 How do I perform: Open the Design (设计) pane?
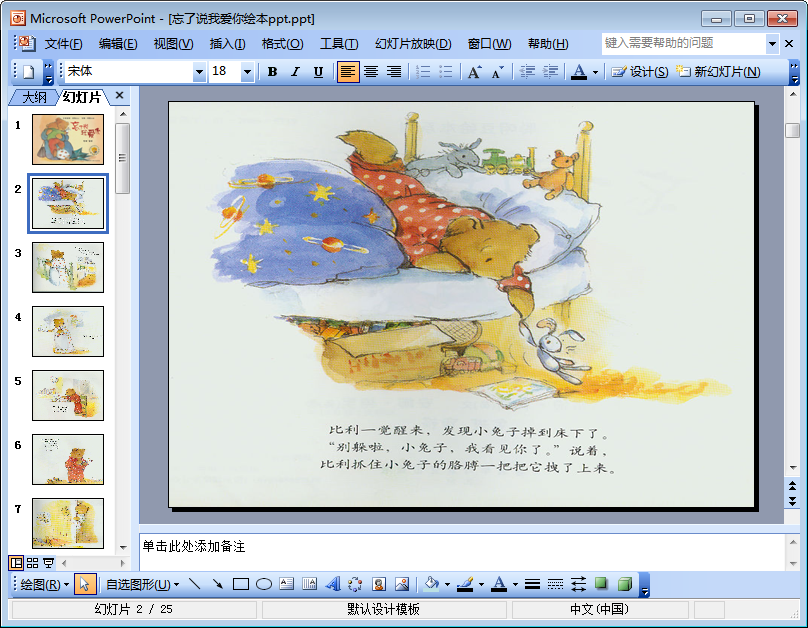click(x=639, y=72)
